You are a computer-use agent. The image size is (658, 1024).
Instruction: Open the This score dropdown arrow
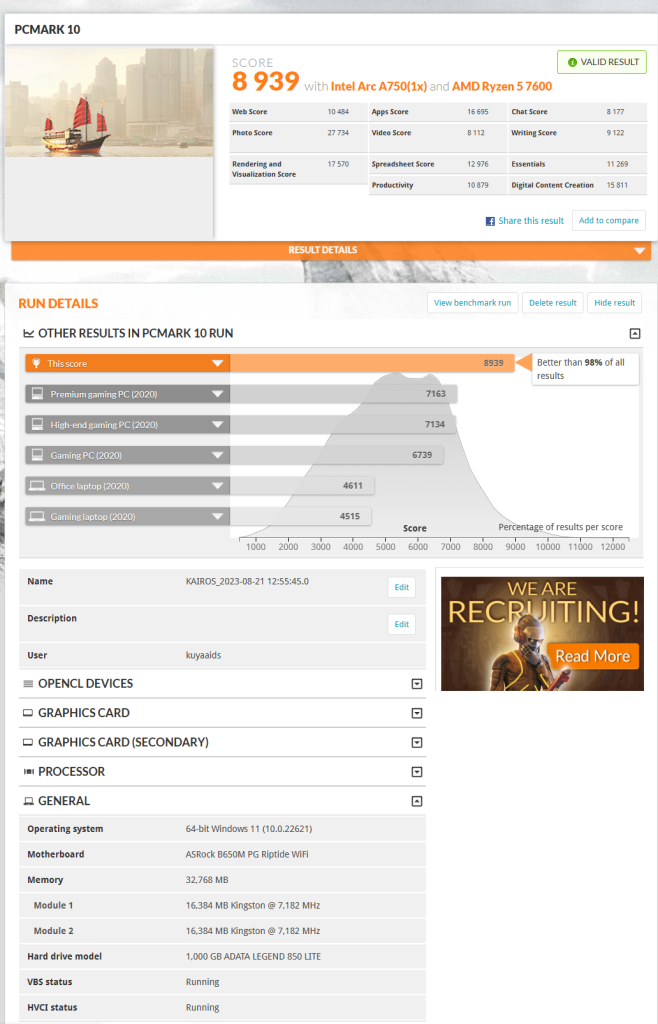(217, 364)
